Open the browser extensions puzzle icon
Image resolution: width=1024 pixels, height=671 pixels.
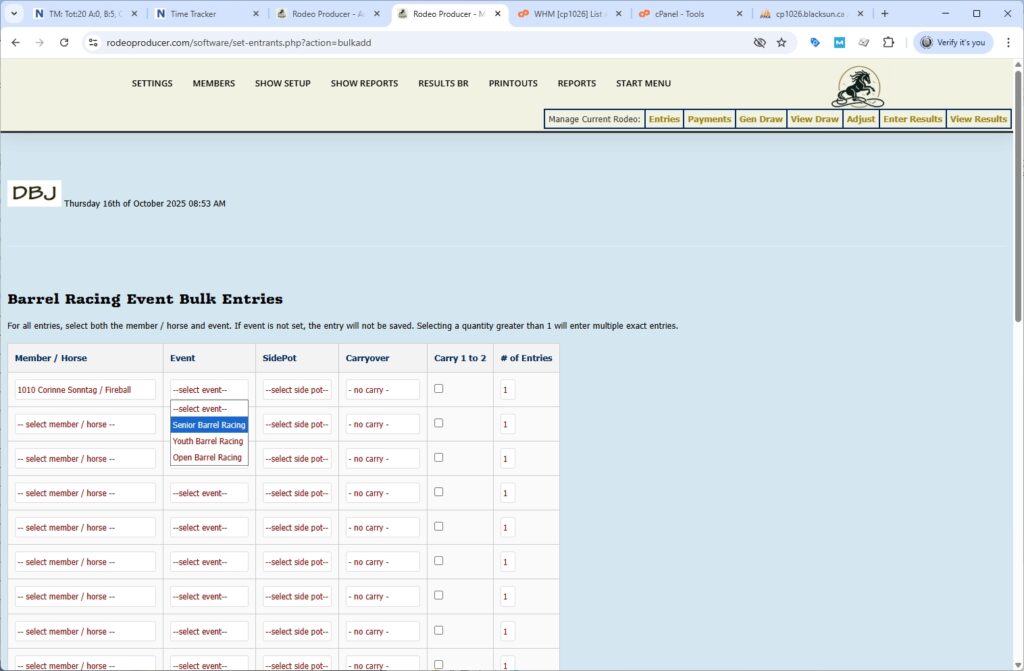point(889,43)
